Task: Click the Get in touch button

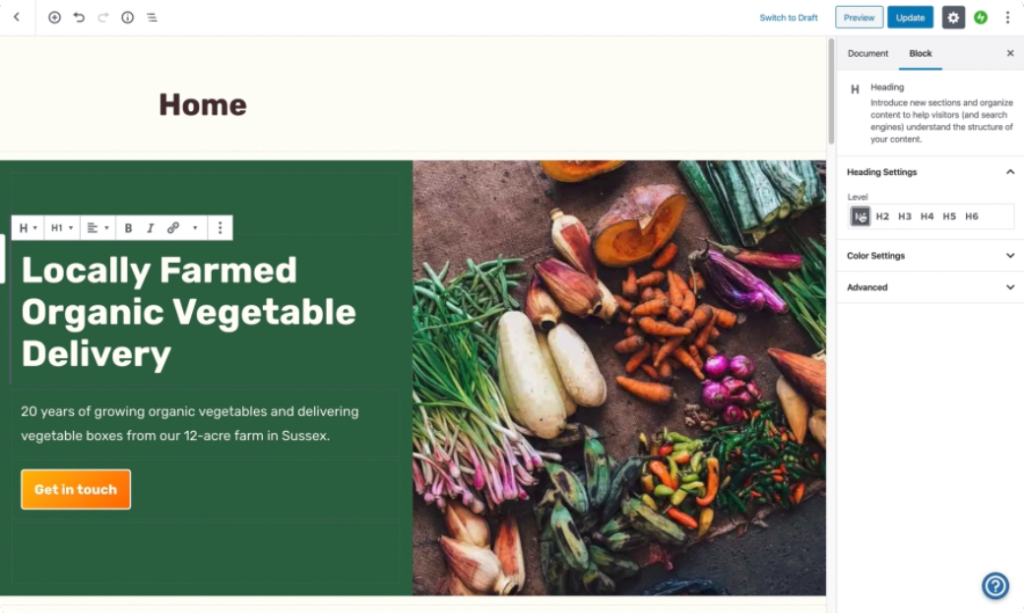Action: pyautogui.click(x=76, y=490)
